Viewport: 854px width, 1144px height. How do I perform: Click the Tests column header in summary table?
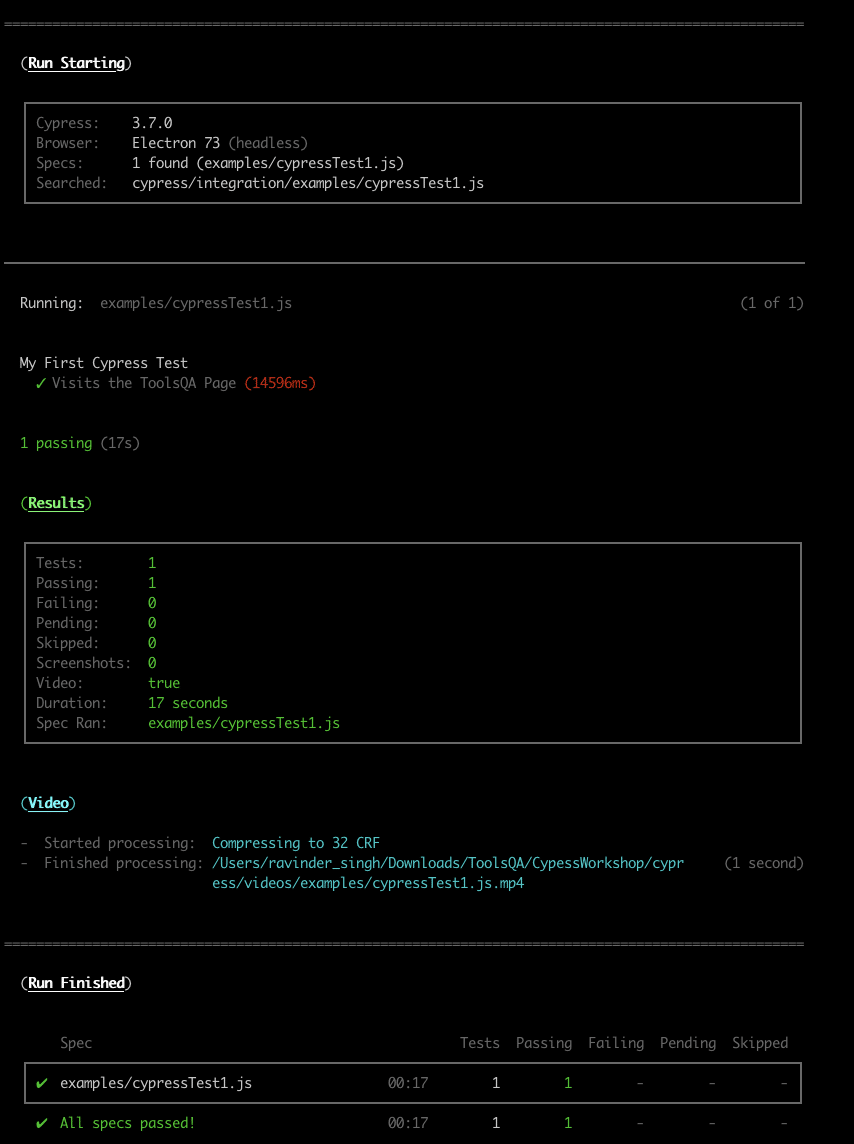[480, 1043]
